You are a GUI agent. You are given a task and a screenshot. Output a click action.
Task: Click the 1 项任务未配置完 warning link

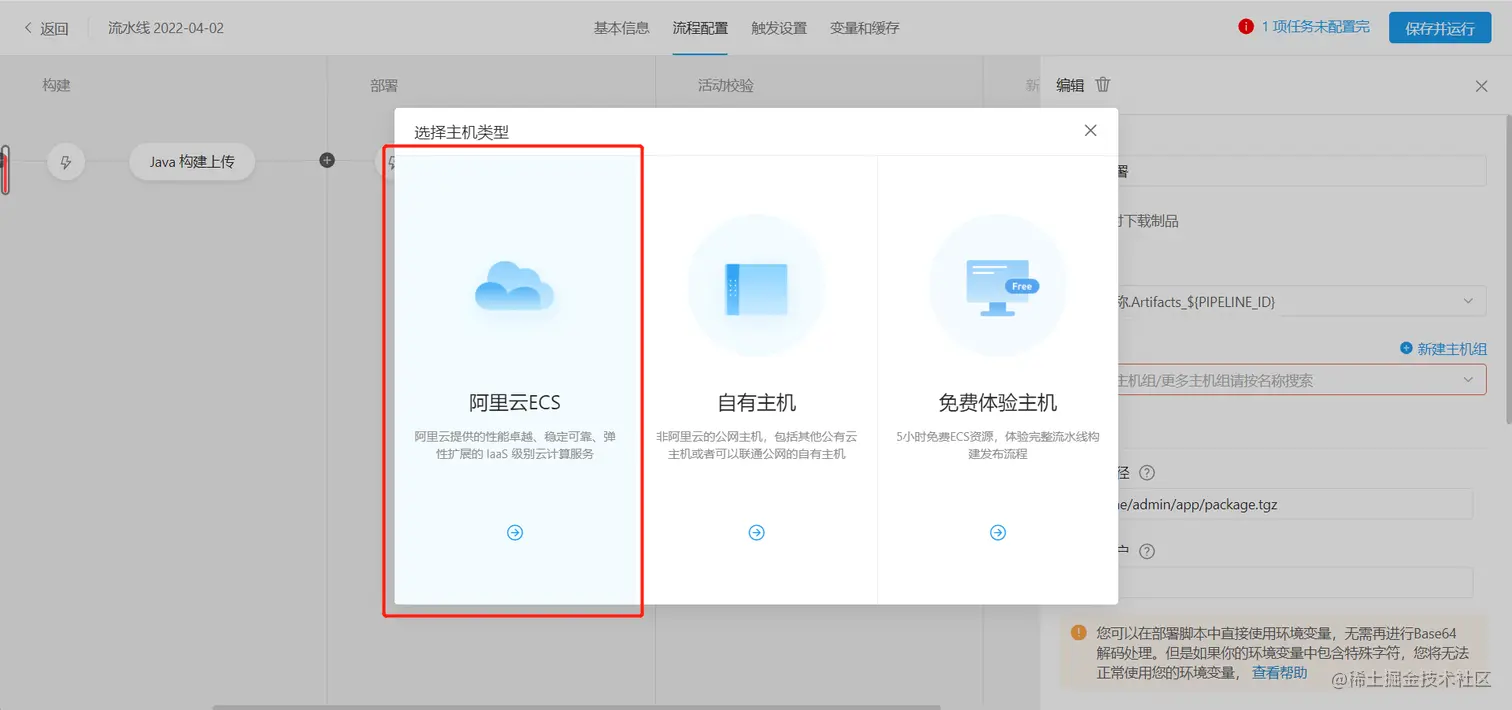1315,27
